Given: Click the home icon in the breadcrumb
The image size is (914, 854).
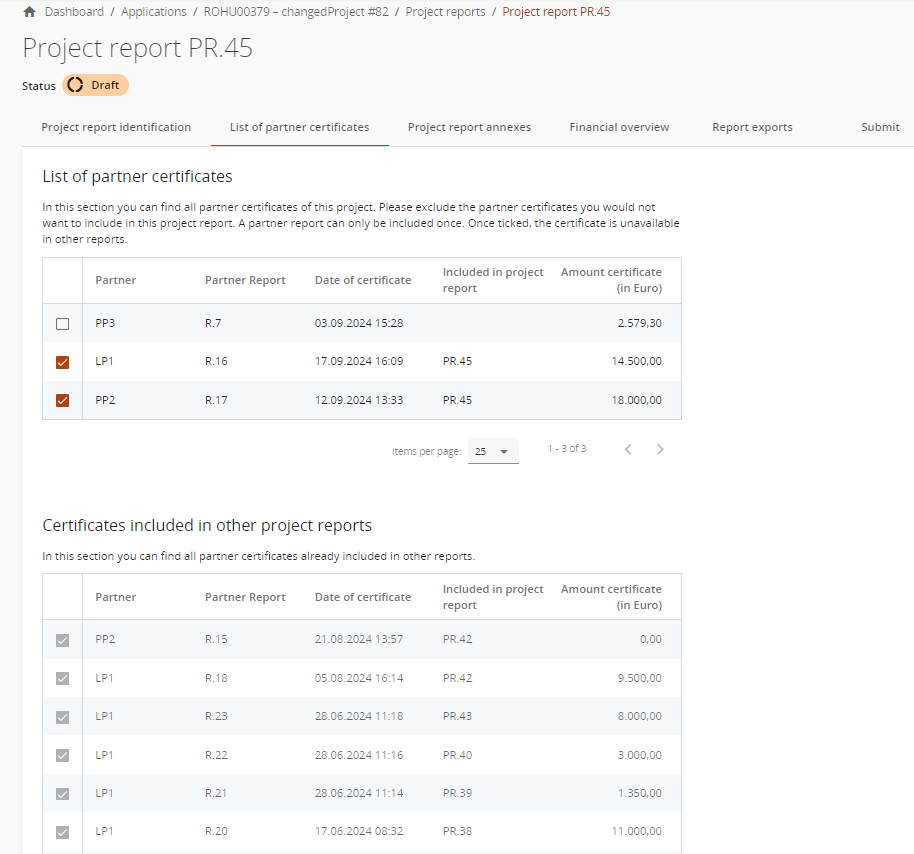Looking at the screenshot, I should pos(29,12).
